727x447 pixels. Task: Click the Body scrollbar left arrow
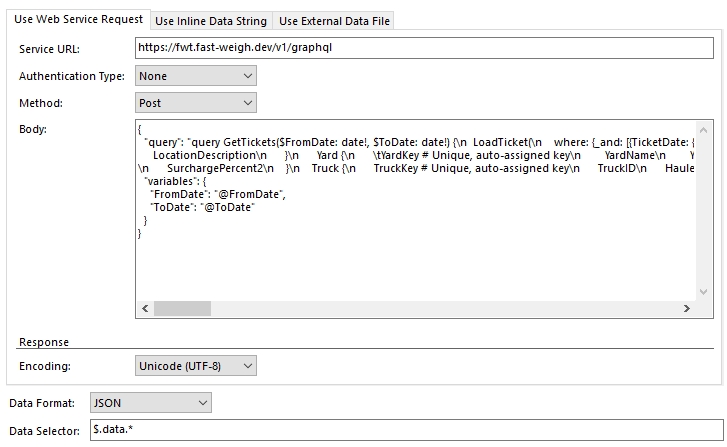144,309
